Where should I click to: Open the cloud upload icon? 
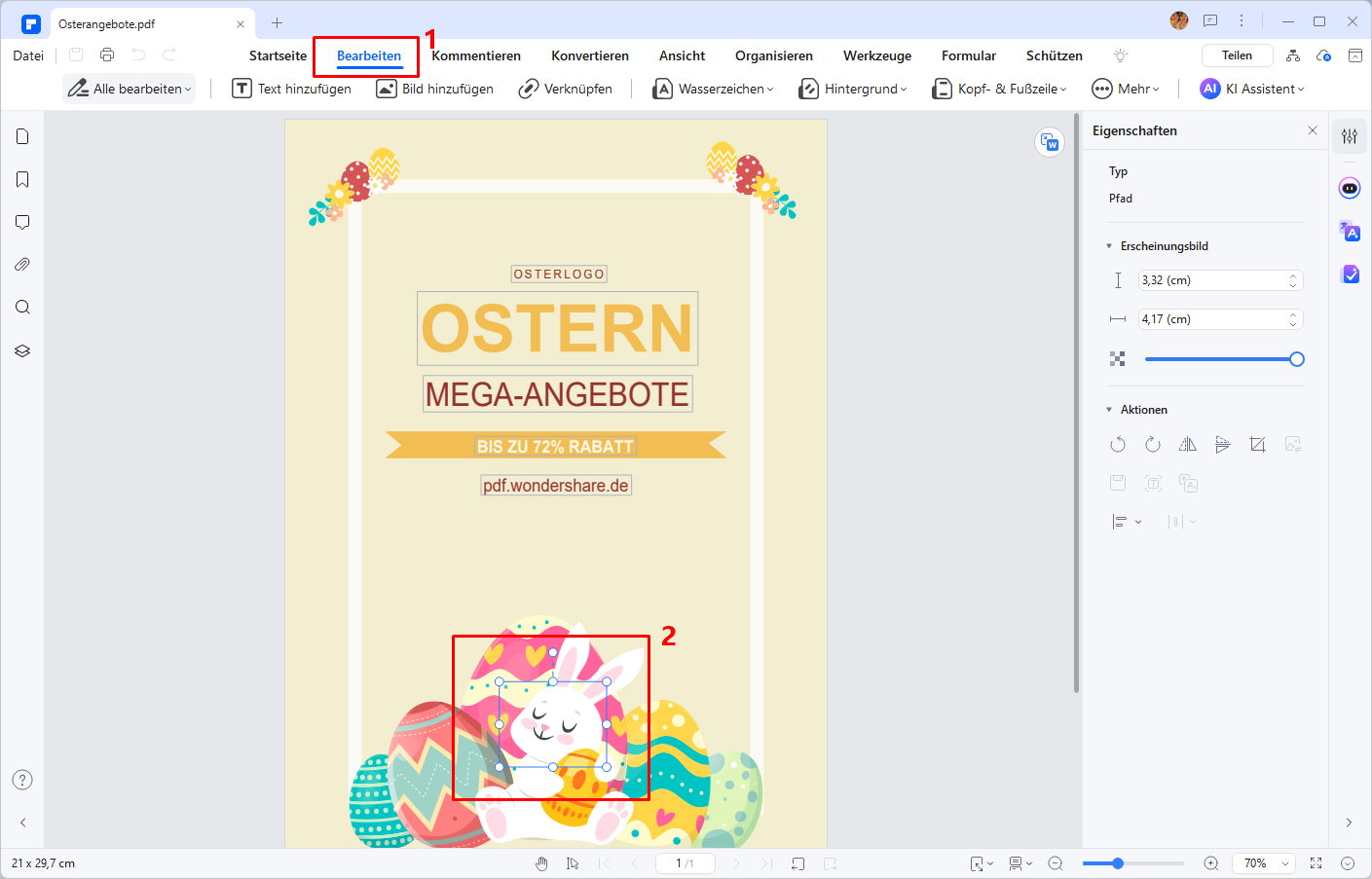pos(1324,55)
